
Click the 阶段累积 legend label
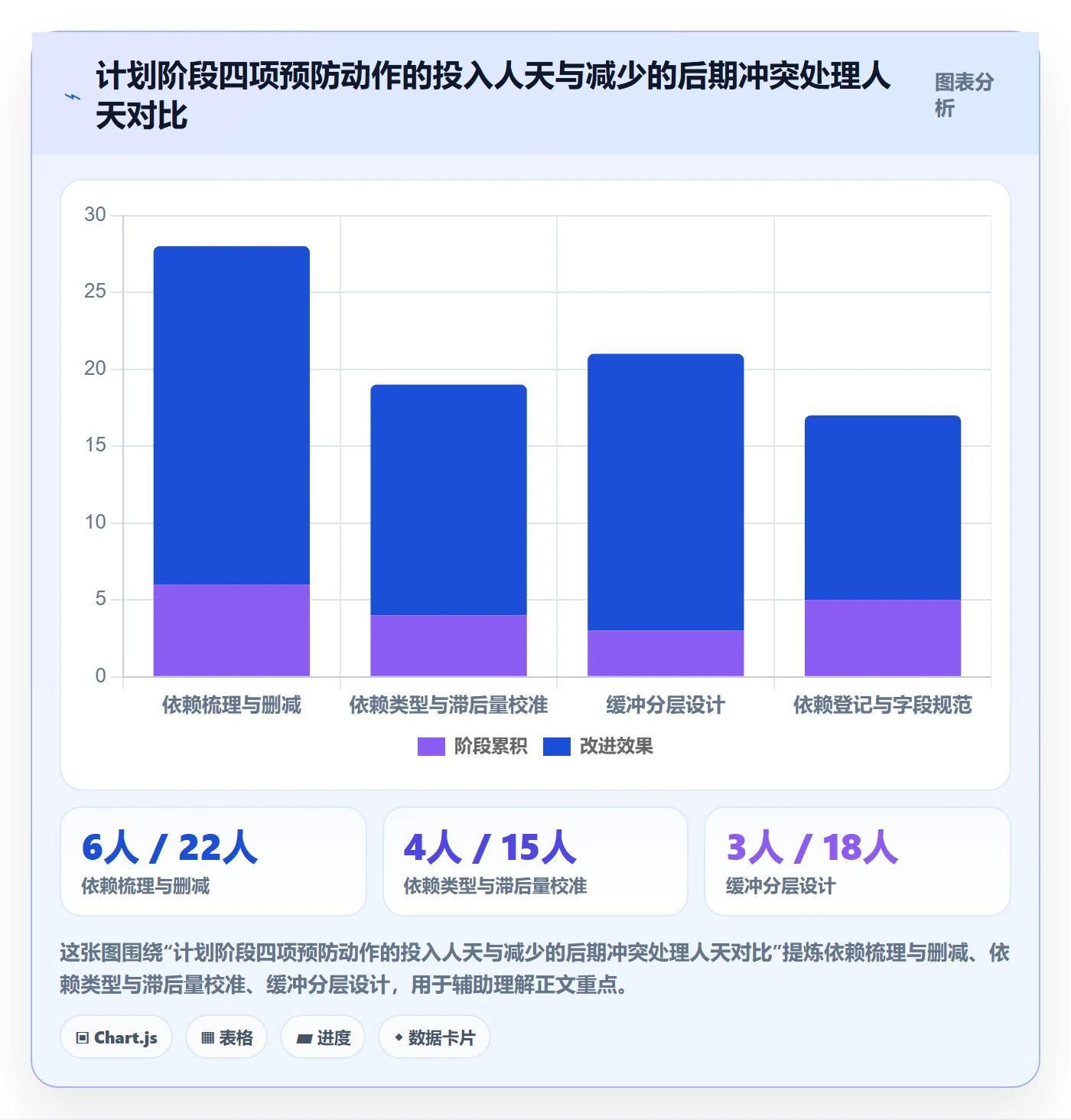click(x=490, y=747)
